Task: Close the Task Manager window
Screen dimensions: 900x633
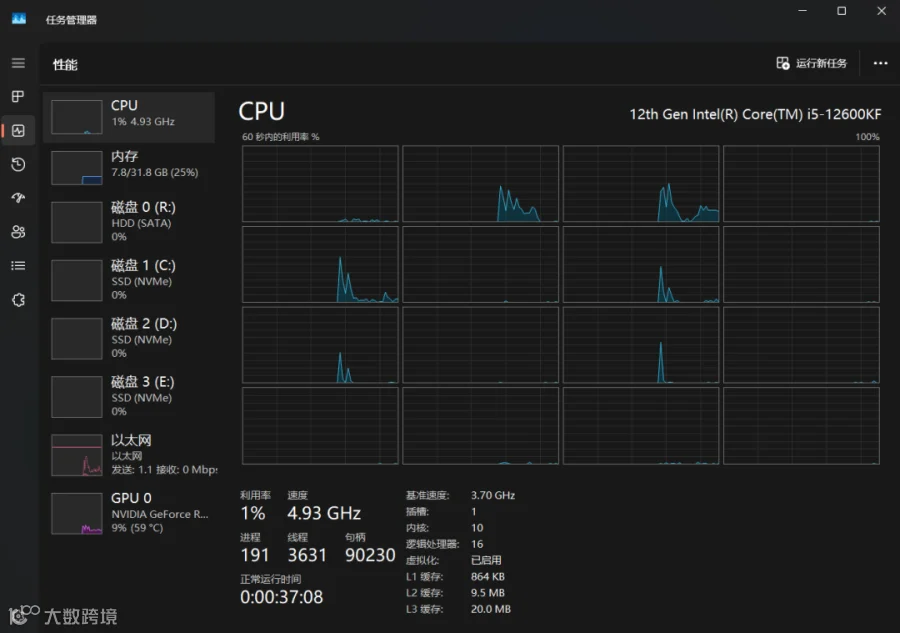Action: click(882, 11)
